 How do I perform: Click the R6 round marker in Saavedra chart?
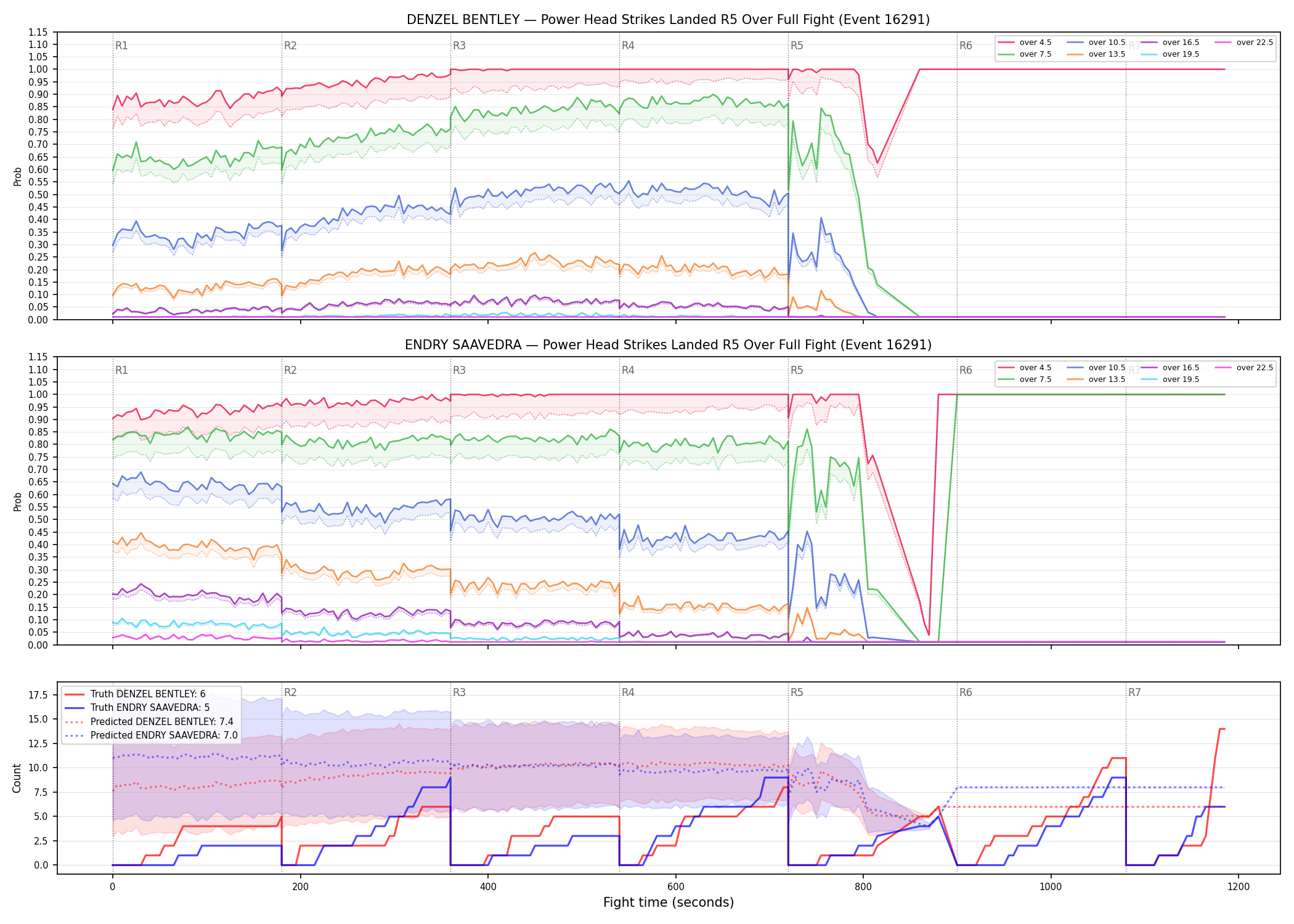click(966, 370)
